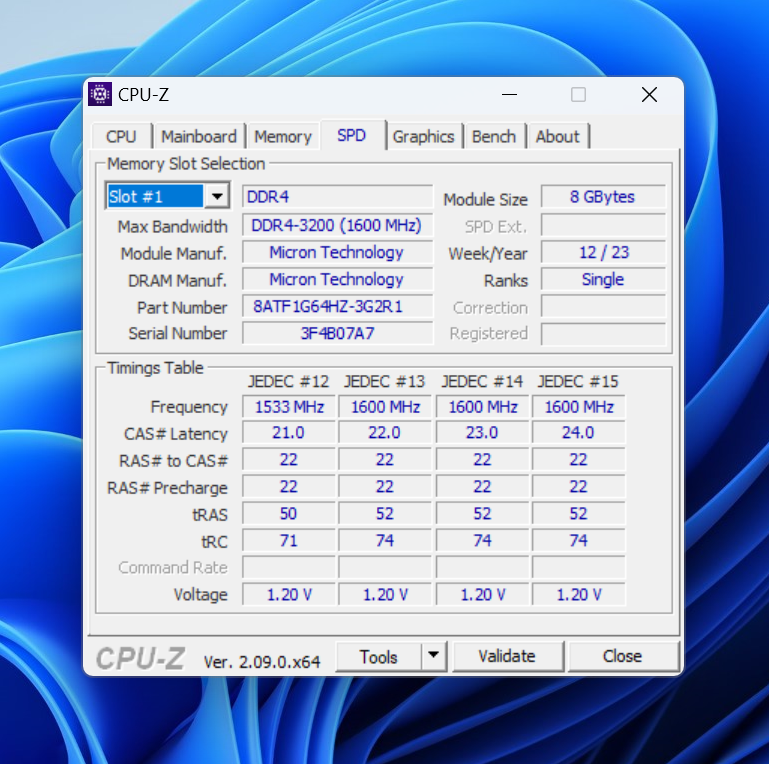Click the JEDEC #14 column header
Screen dimensions: 769x764
click(482, 382)
